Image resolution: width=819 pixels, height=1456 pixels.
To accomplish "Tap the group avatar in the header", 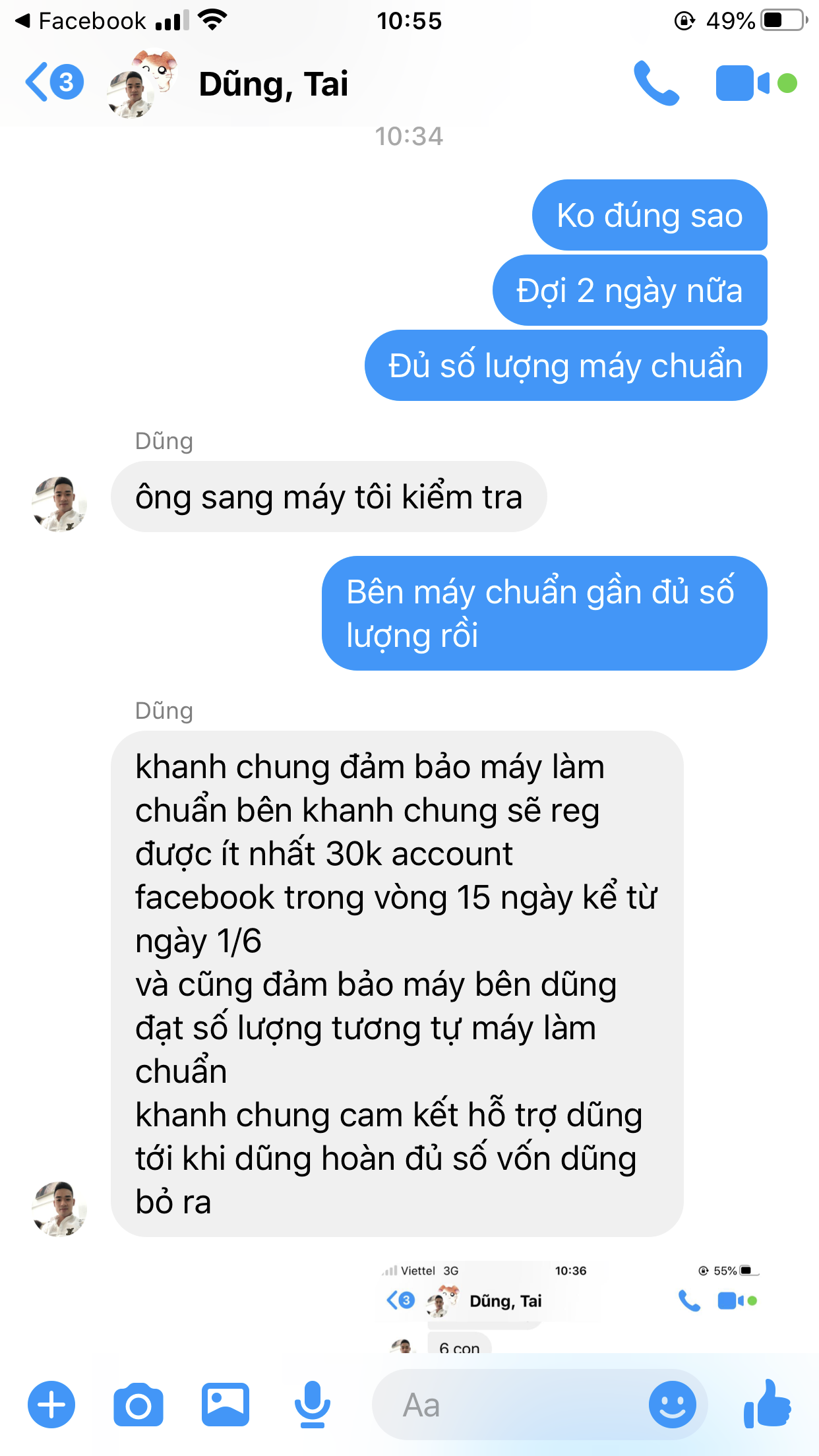I will click(142, 84).
